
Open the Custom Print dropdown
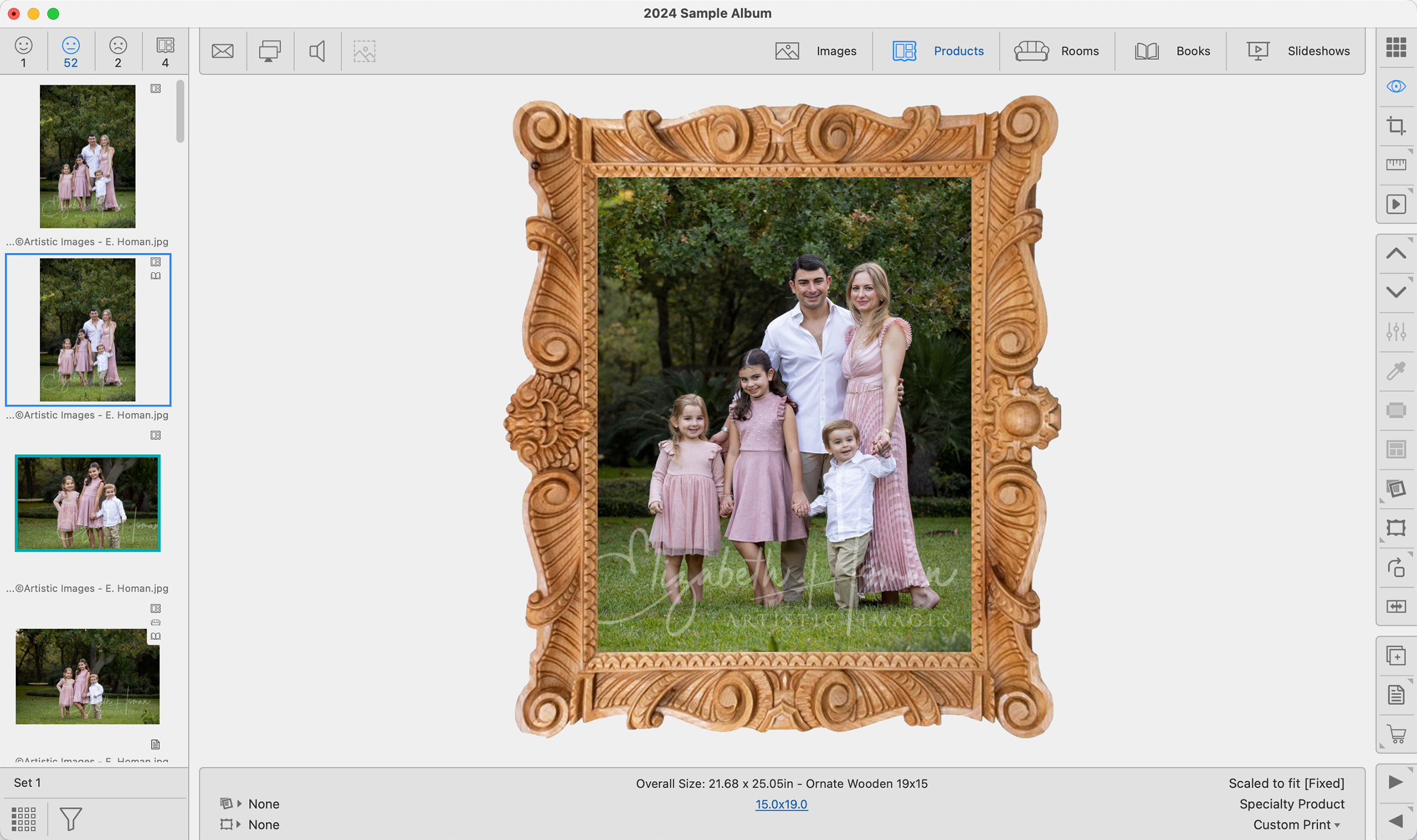pos(1296,825)
